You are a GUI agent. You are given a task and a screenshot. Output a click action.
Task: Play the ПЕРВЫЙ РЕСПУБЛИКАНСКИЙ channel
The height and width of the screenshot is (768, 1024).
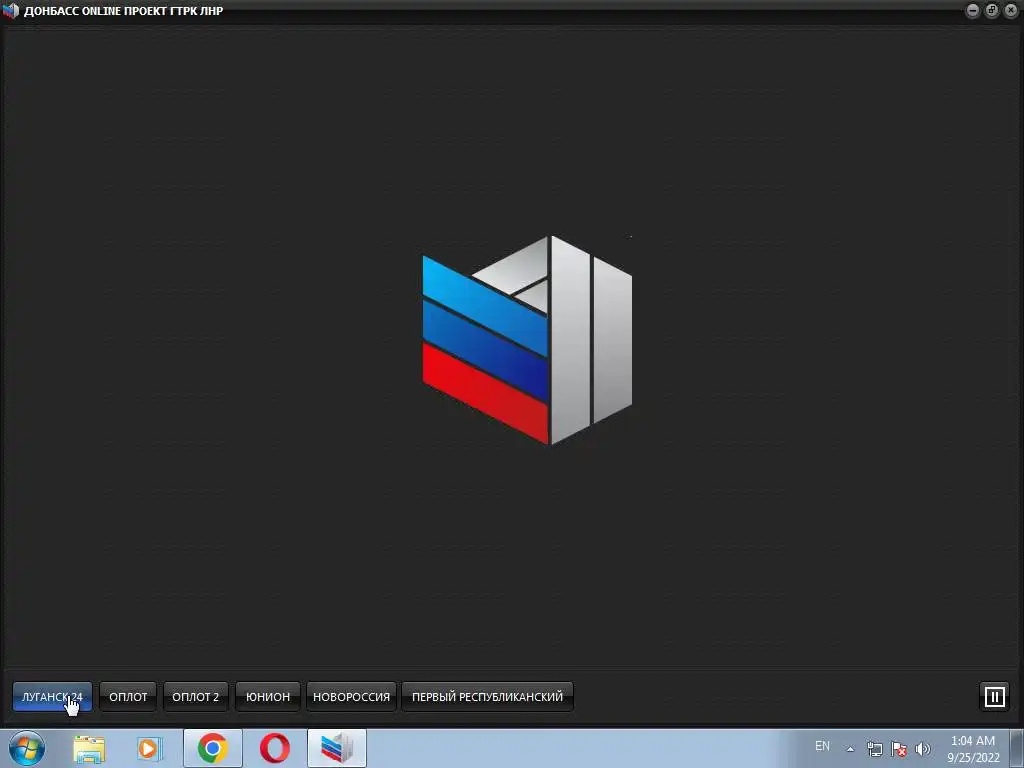click(487, 697)
